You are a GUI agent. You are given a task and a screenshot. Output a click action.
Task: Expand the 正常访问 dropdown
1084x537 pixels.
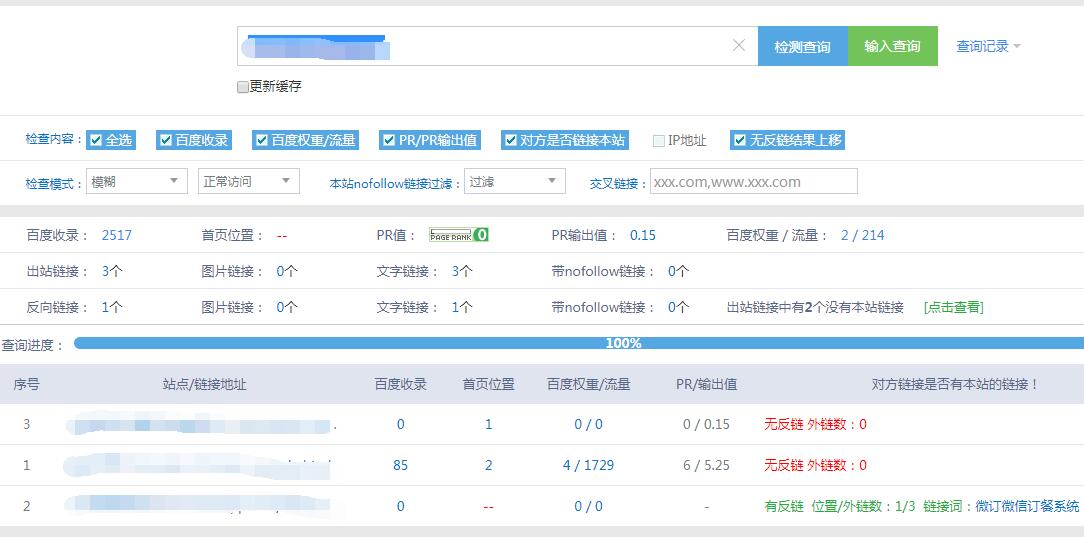[x=248, y=181]
